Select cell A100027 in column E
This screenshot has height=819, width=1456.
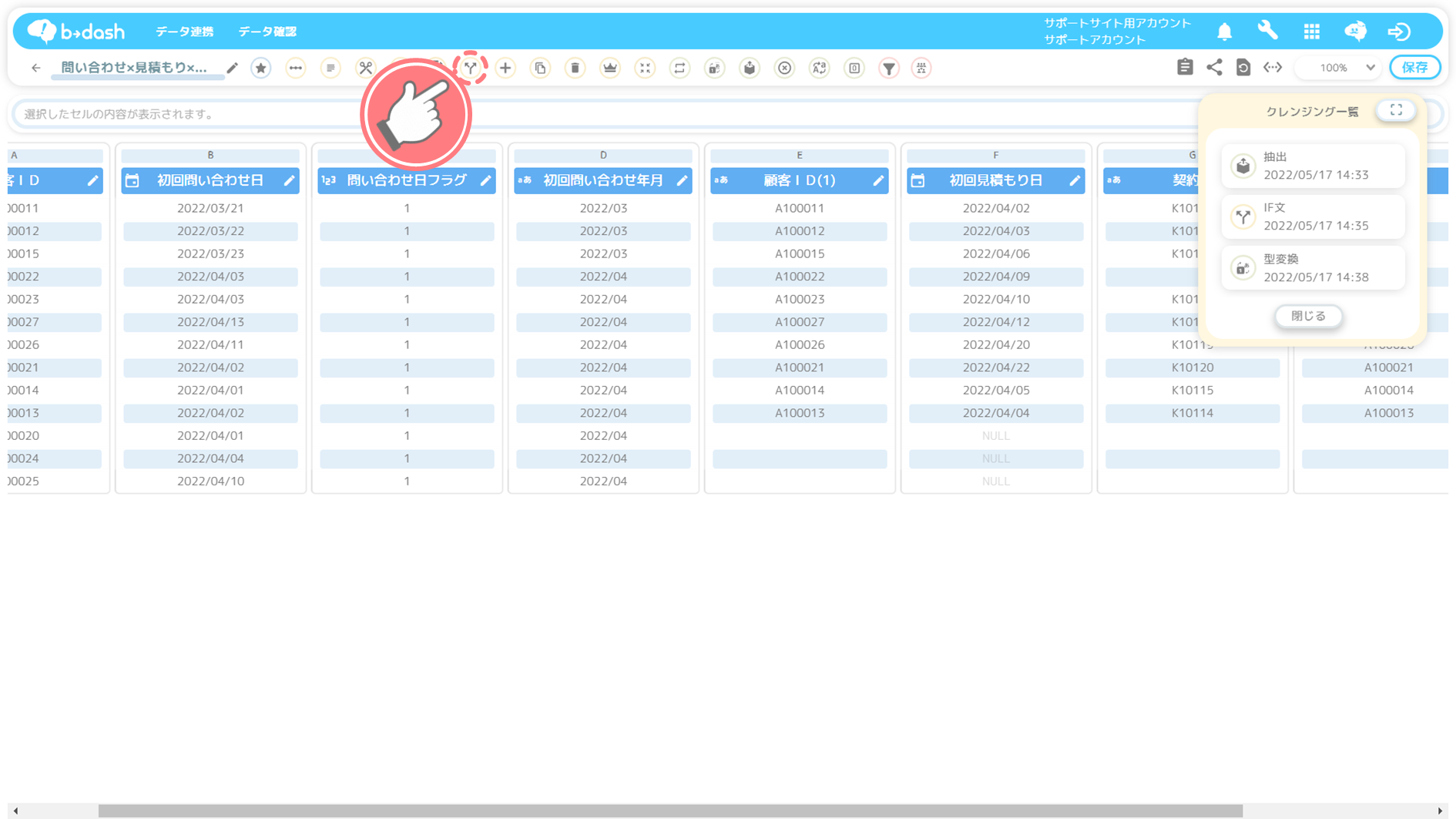click(x=800, y=322)
